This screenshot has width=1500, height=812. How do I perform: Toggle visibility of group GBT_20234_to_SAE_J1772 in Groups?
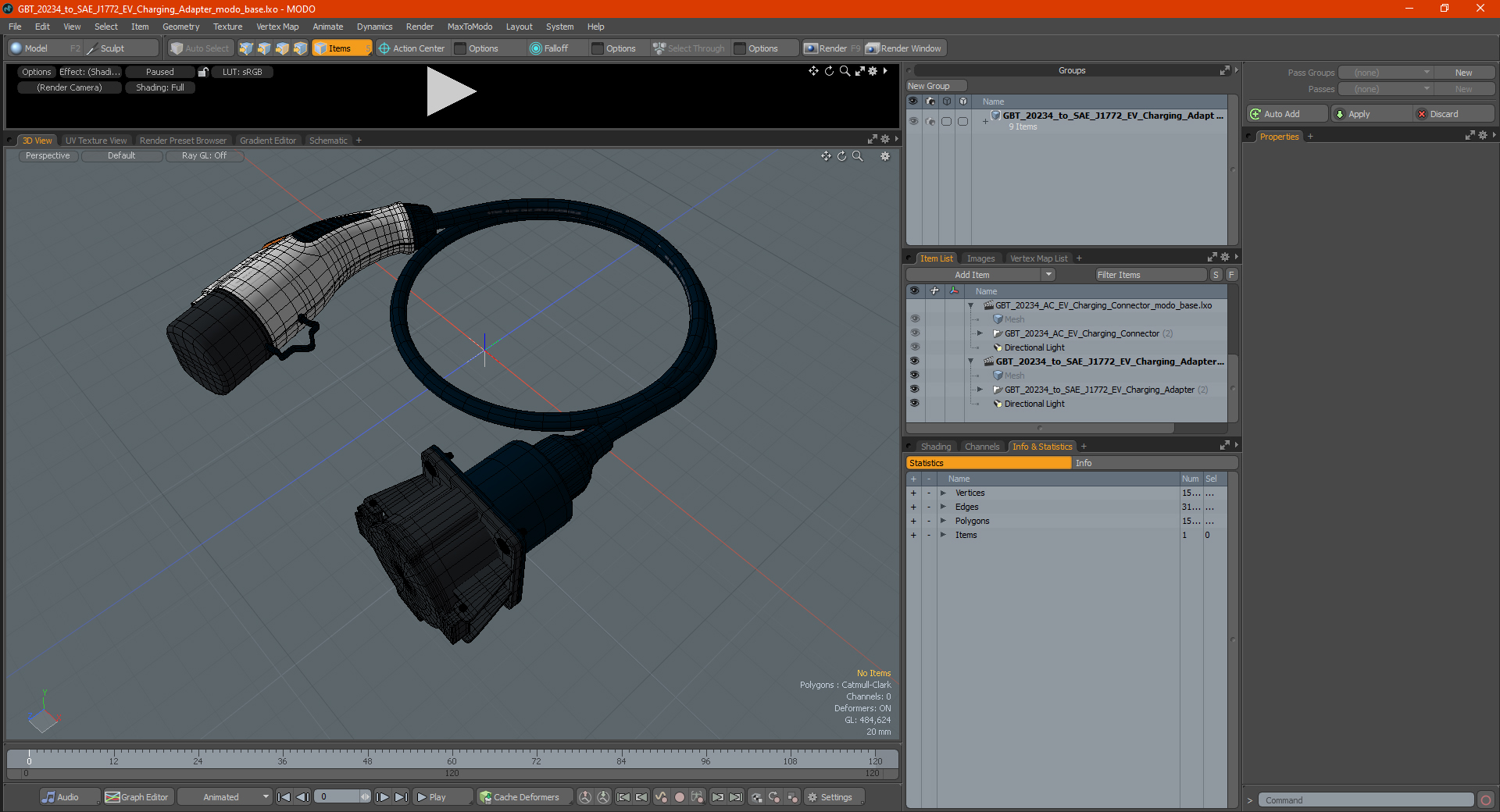913,121
